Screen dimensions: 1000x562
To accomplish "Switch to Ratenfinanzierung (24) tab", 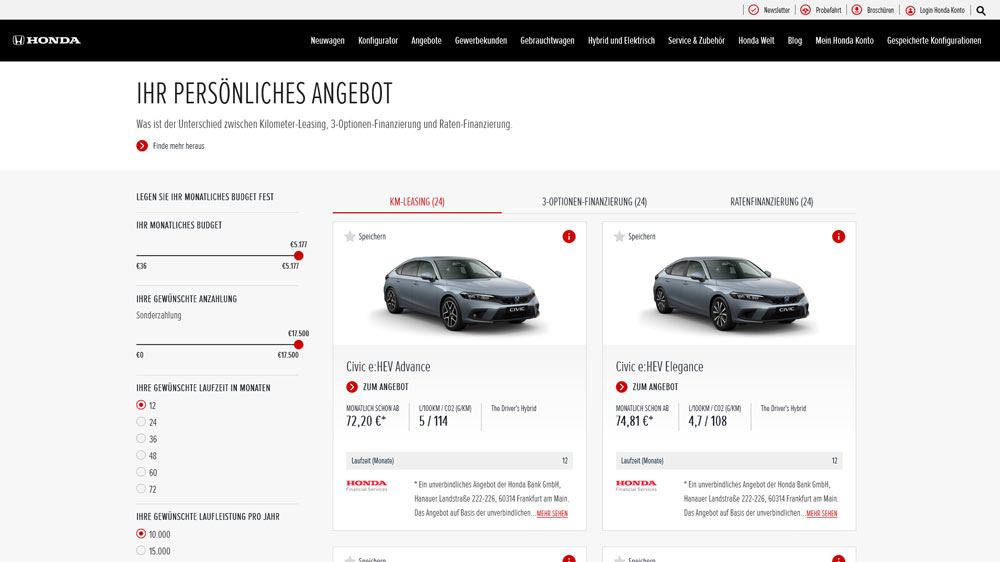I will pos(772,202).
